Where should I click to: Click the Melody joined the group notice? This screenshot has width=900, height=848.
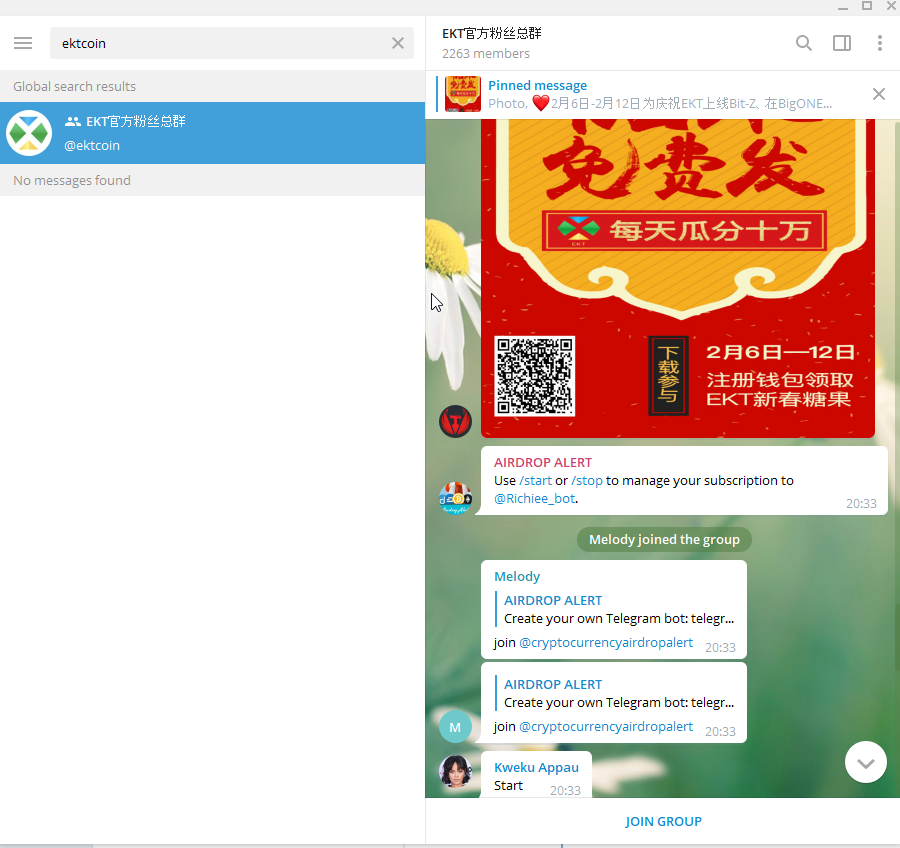click(664, 540)
